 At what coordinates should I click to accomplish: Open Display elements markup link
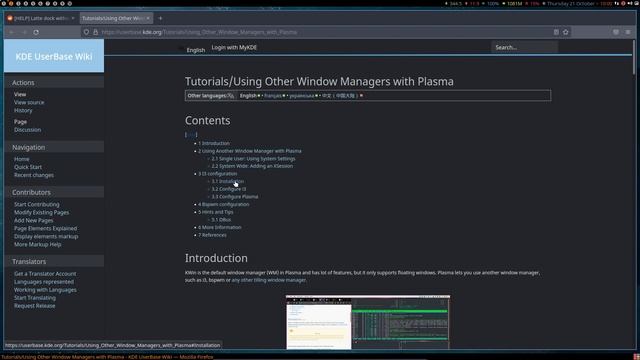46,236
